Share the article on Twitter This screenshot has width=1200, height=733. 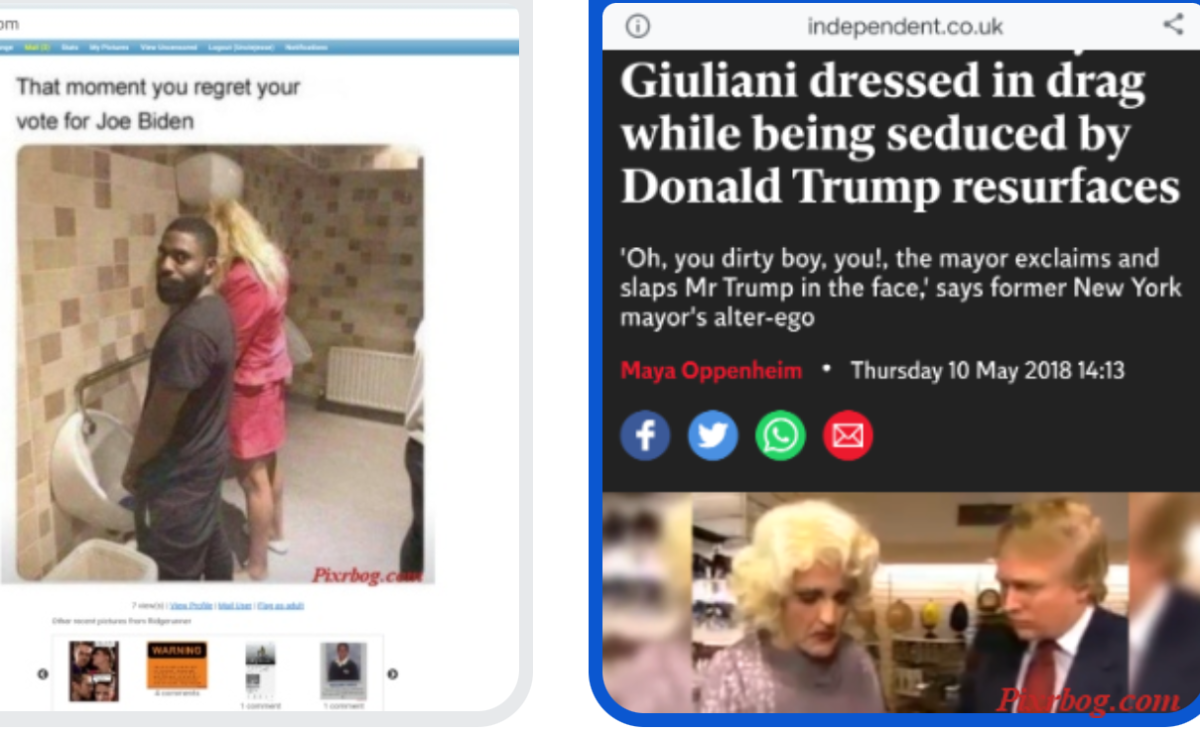pyautogui.click(x=713, y=436)
